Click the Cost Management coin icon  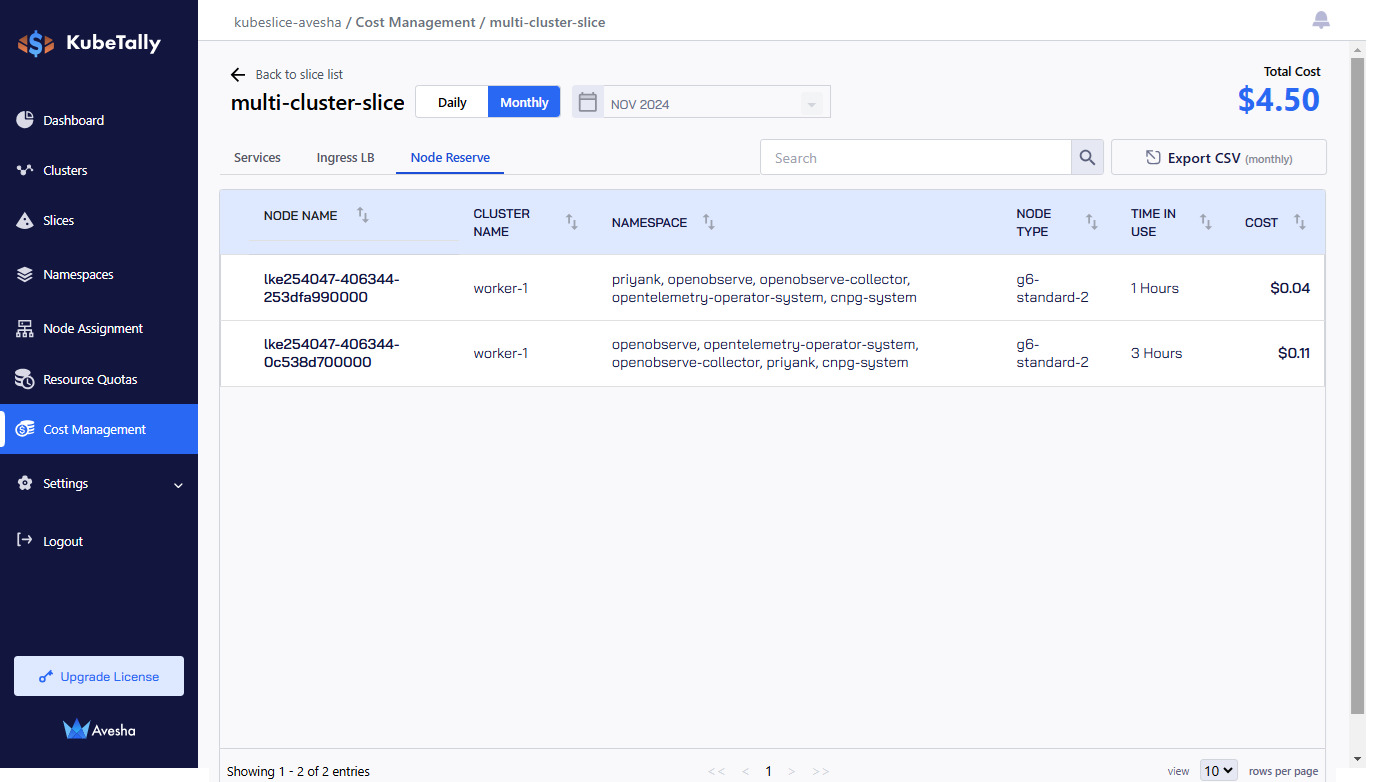coord(25,429)
